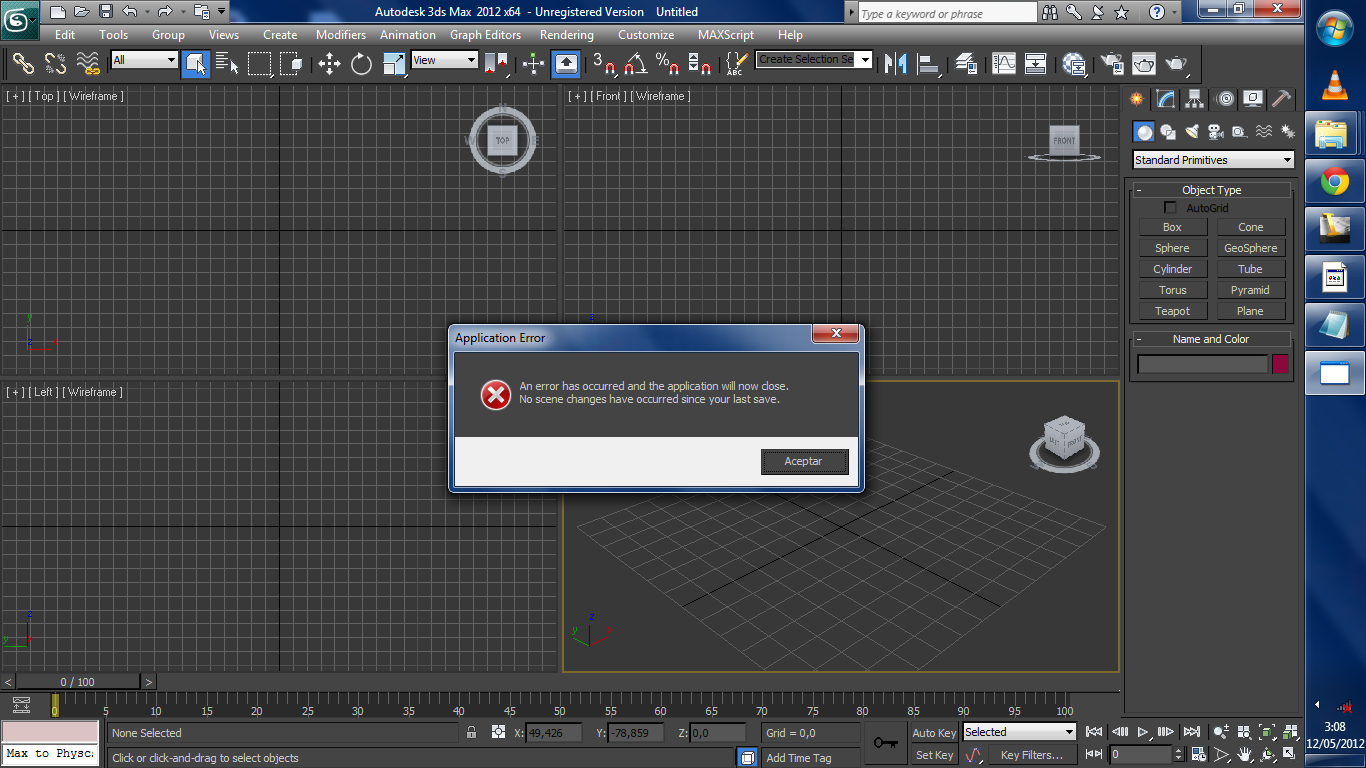The image size is (1366, 768).
Task: Click the Select and Link tool
Action: pyautogui.click(x=23, y=64)
